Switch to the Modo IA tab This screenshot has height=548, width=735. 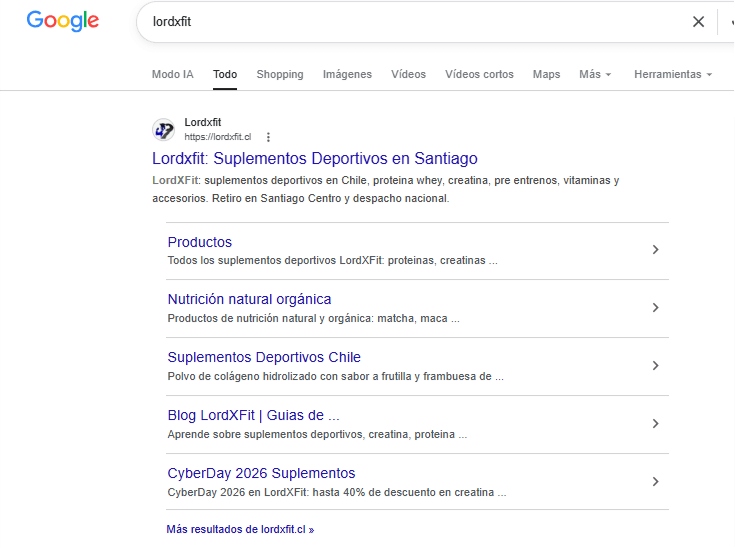click(x=172, y=74)
